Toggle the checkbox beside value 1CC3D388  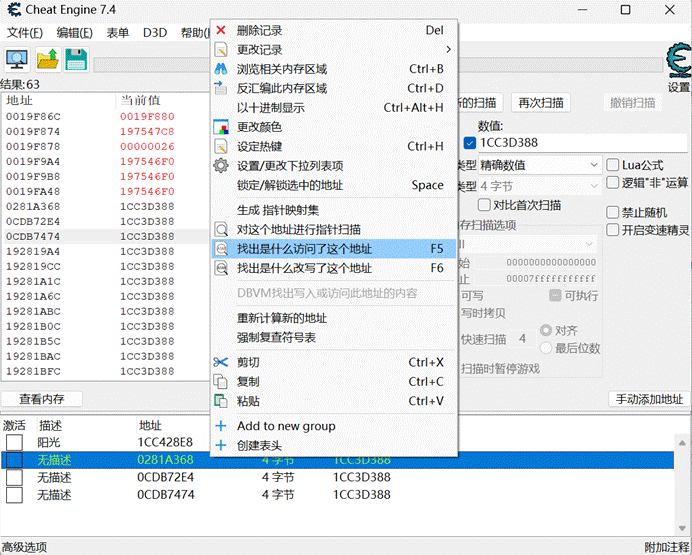(470, 142)
